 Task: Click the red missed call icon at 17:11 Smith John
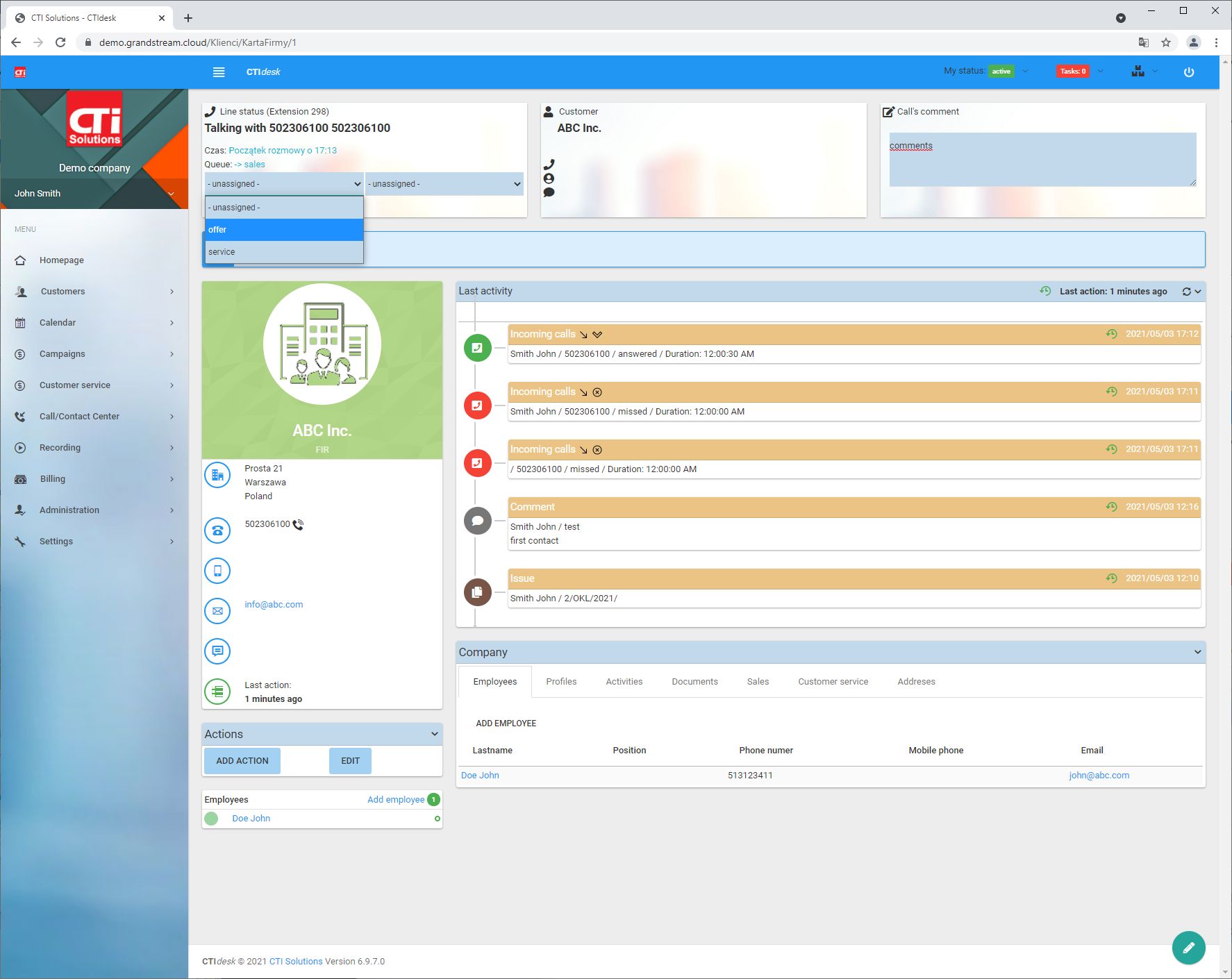coord(477,405)
